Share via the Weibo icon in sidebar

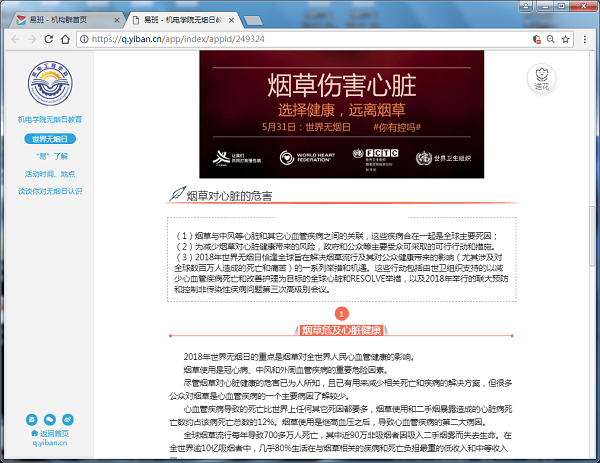point(68,418)
